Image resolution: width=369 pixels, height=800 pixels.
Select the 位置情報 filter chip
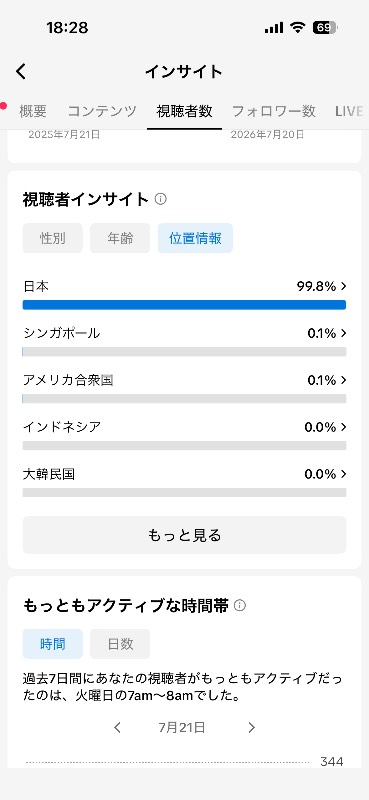(x=195, y=238)
